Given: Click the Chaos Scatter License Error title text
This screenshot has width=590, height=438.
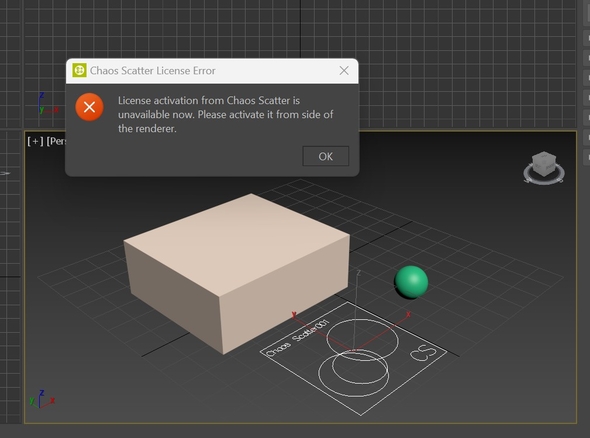Looking at the screenshot, I should click(152, 71).
